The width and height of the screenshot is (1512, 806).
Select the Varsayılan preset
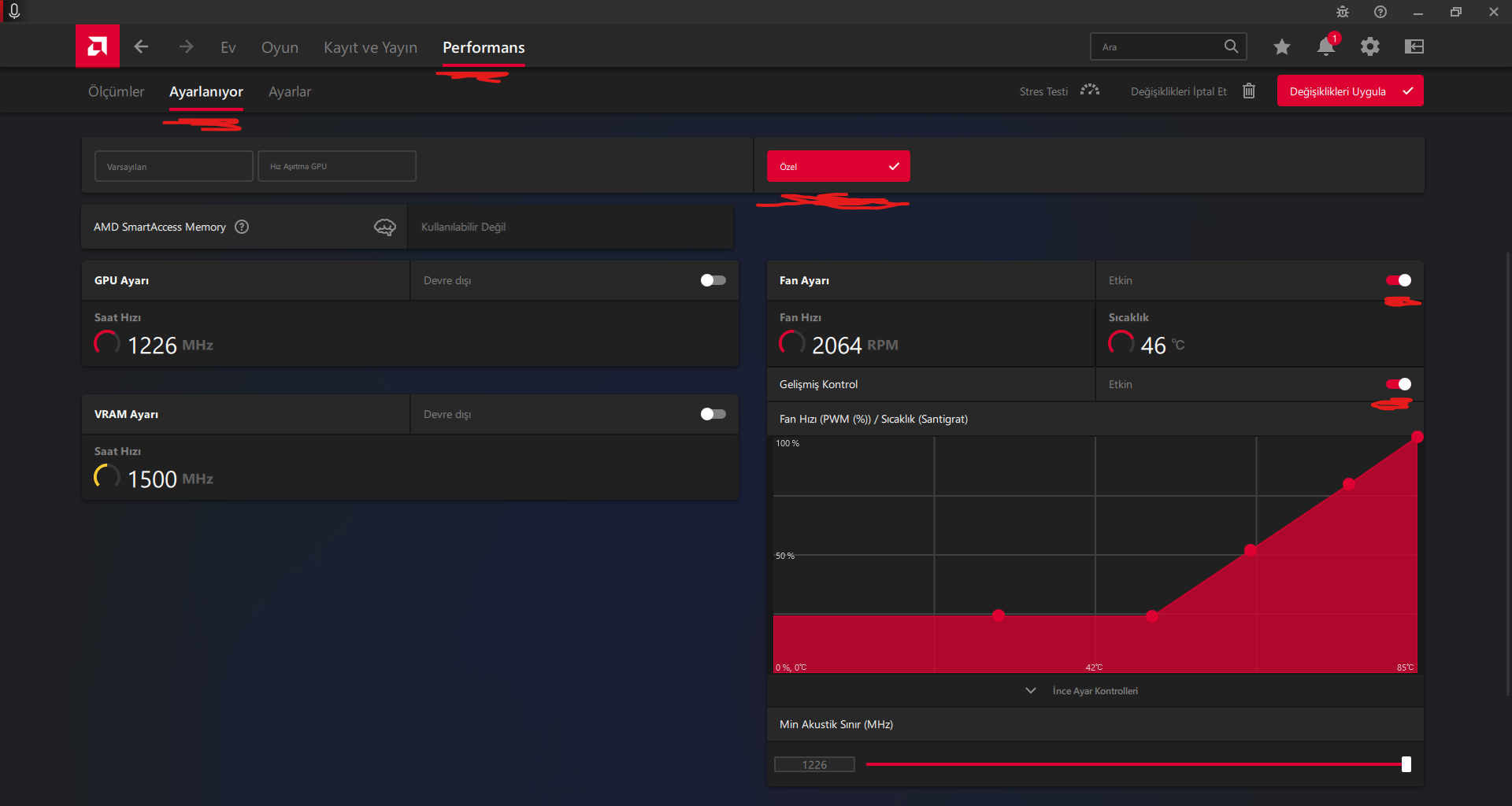click(x=174, y=166)
